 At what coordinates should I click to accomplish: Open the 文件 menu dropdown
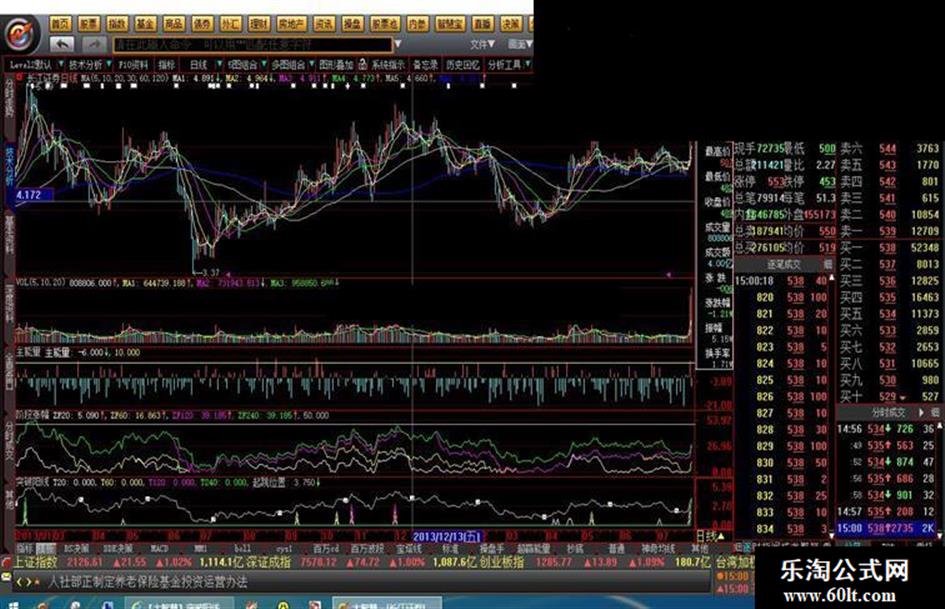pos(482,44)
